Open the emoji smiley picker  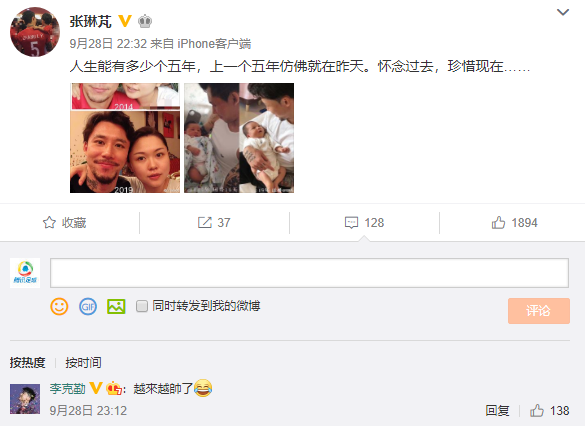(59, 307)
